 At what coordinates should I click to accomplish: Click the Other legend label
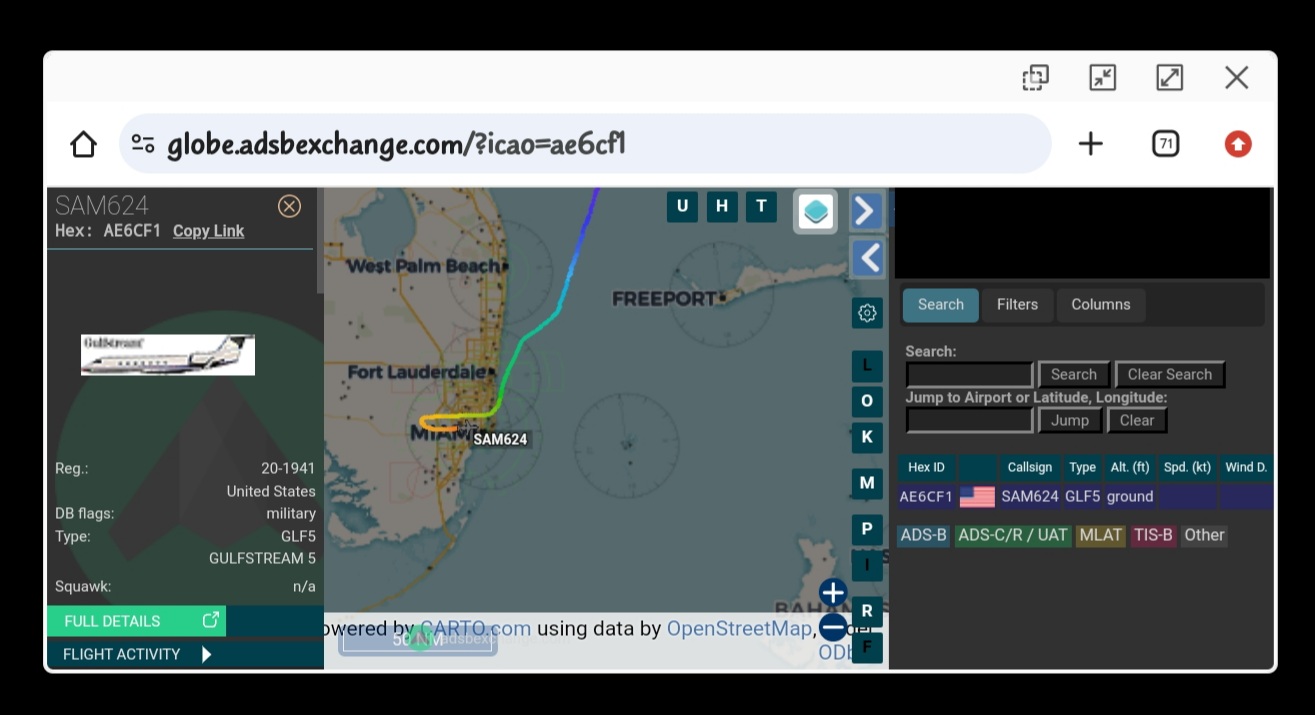[1204, 536]
